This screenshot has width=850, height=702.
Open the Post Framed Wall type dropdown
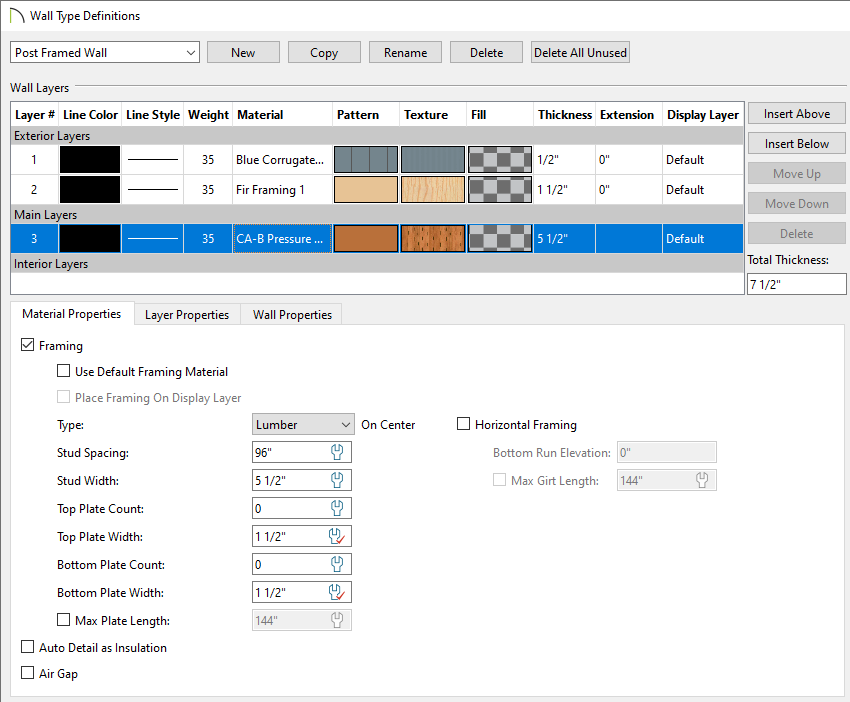point(193,51)
